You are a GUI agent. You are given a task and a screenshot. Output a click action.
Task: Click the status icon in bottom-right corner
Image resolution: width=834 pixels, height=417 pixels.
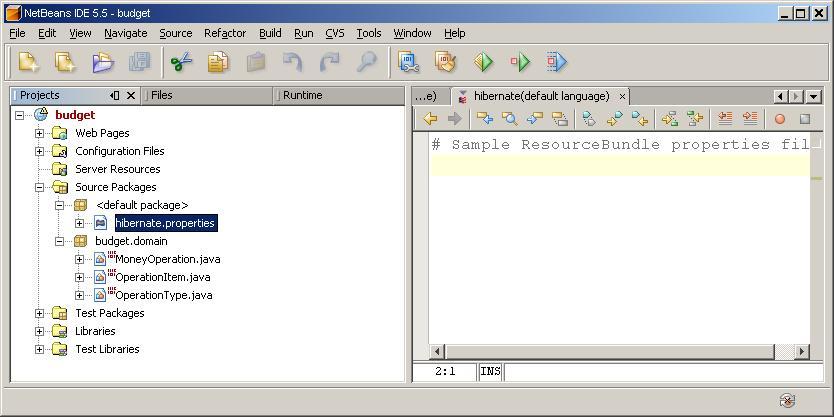click(787, 401)
